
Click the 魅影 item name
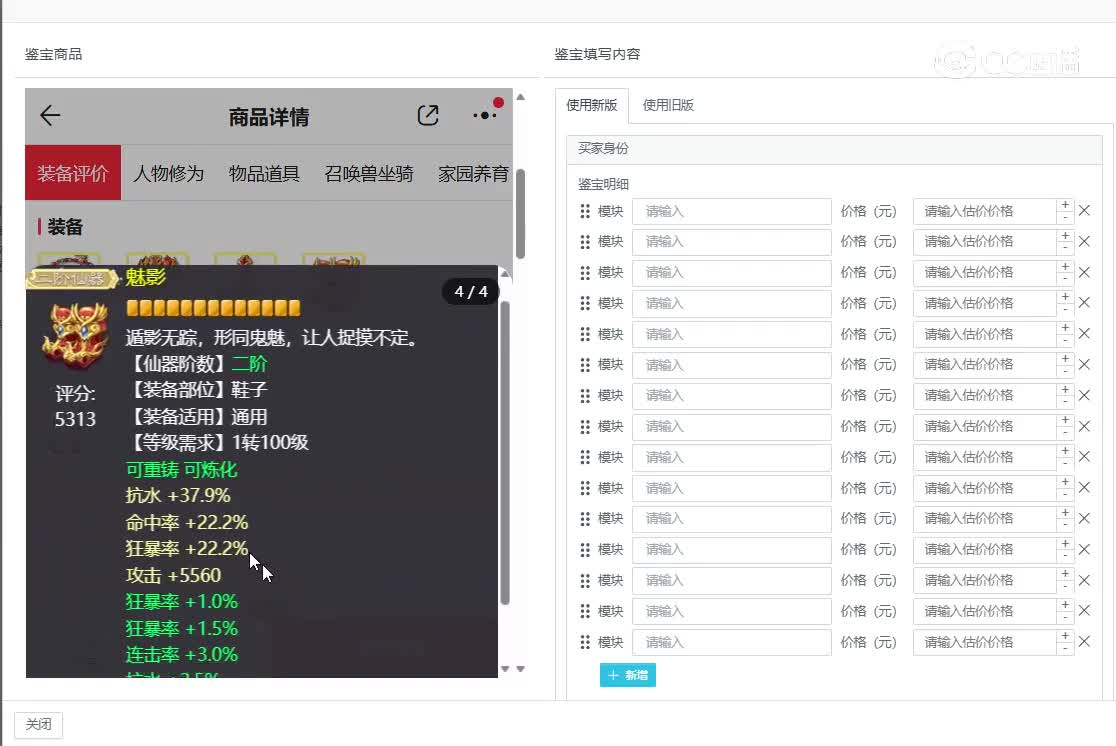coord(145,277)
